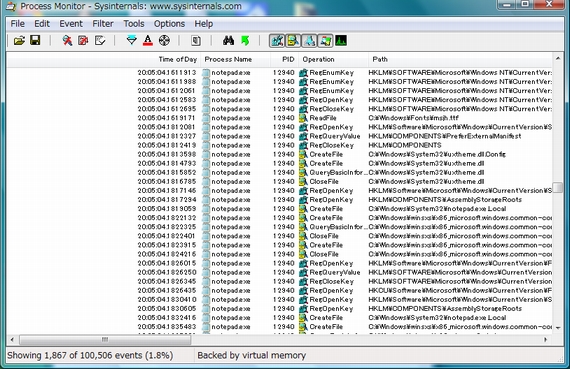
Task: Select the HKCU\Software path row
Action: coord(460,291)
